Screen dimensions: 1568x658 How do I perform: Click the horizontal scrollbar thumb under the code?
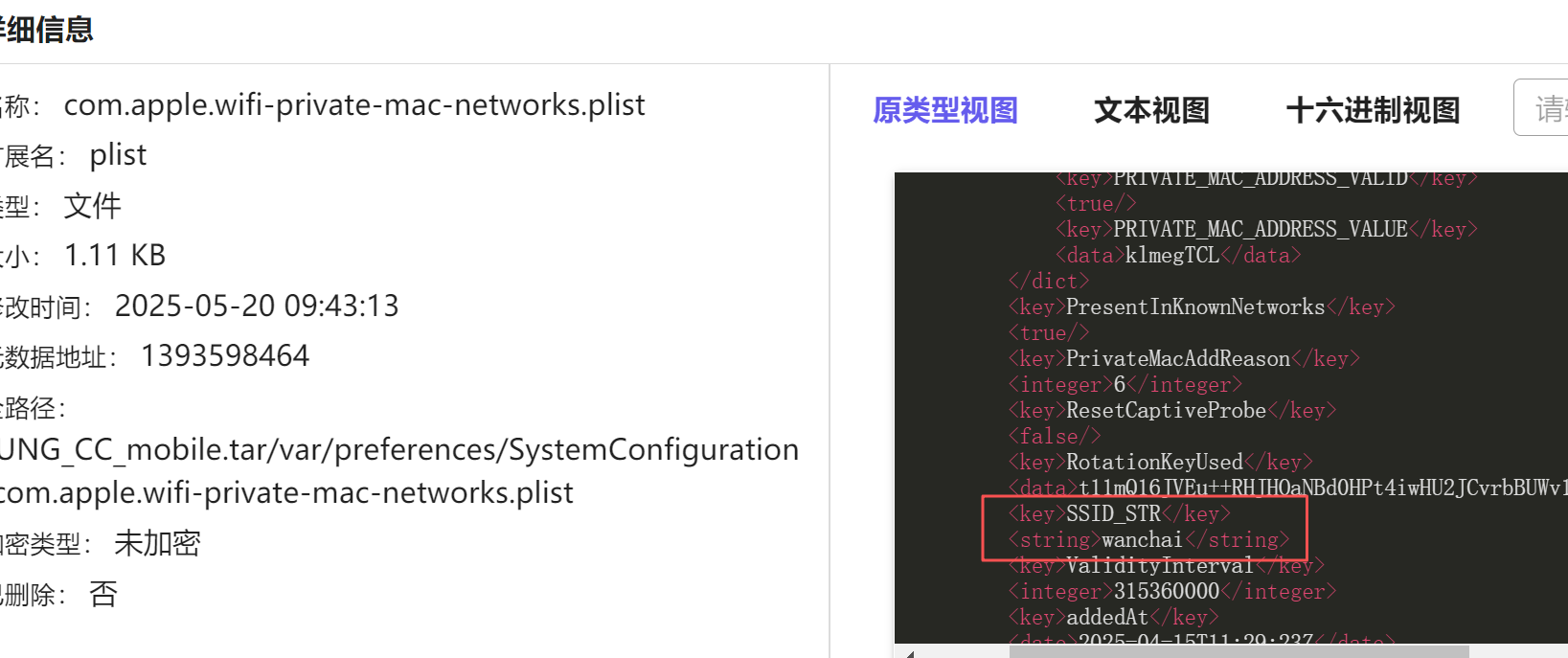click(1238, 651)
